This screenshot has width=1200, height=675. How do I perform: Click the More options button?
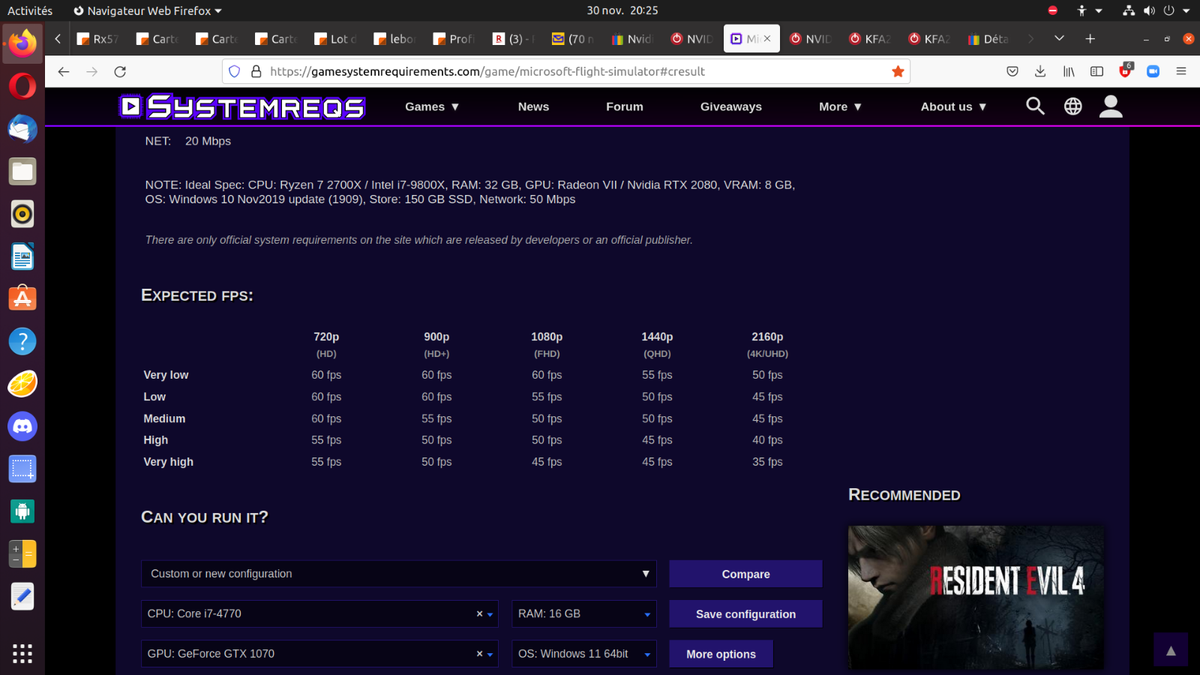pyautogui.click(x=721, y=654)
